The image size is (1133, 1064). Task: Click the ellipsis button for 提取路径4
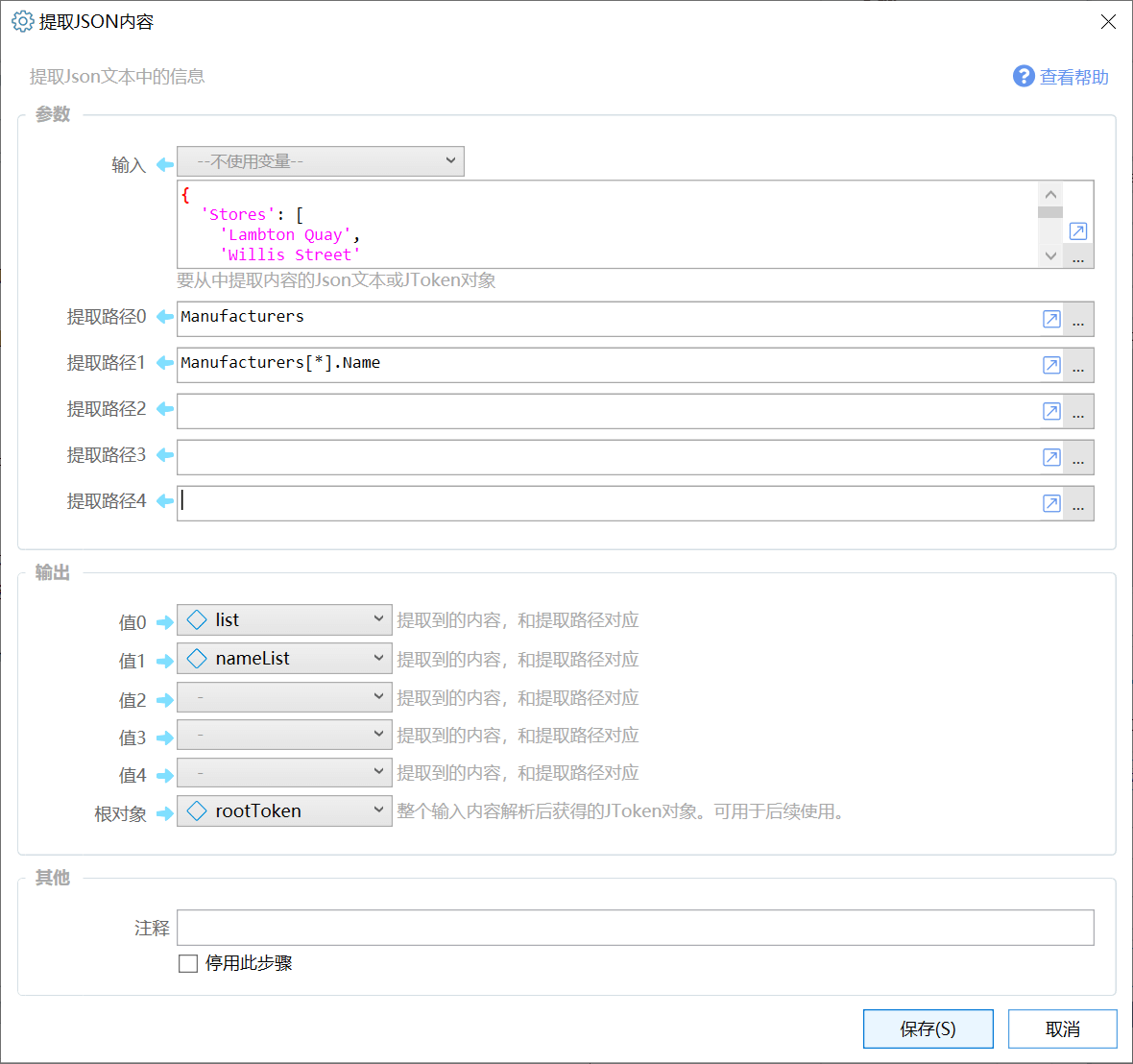(x=1077, y=503)
